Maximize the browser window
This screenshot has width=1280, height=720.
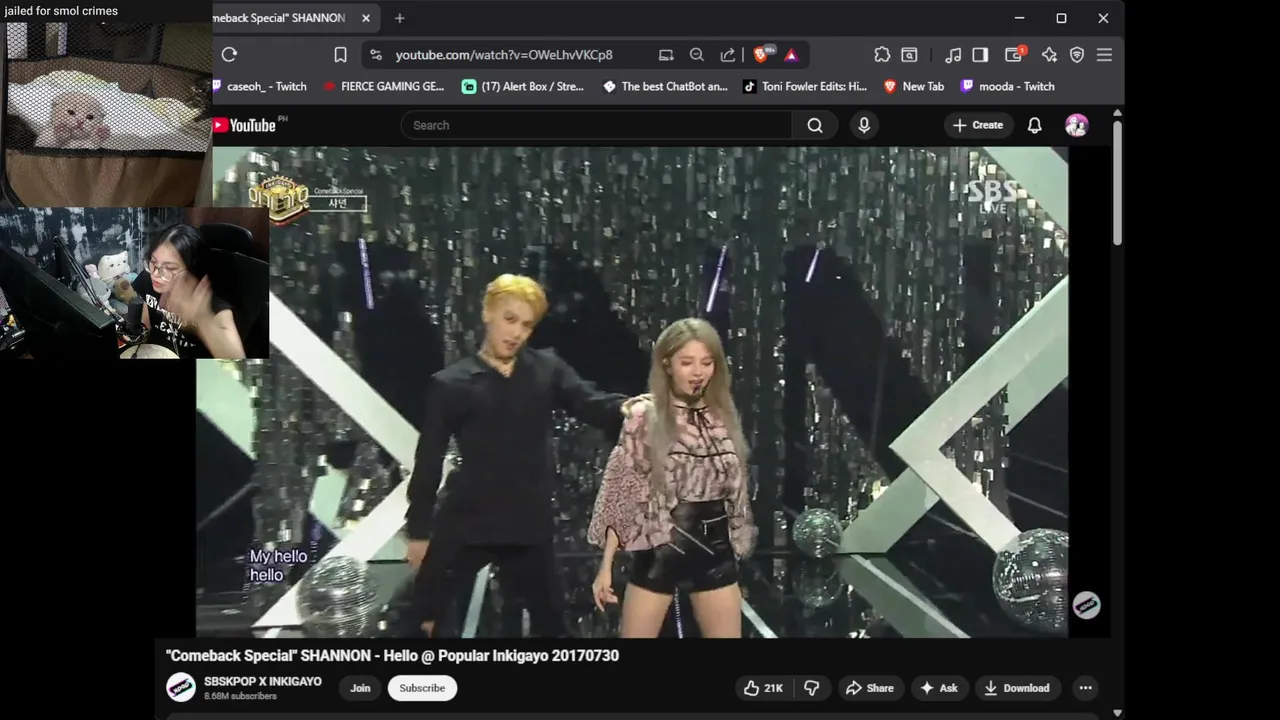tap(1061, 18)
